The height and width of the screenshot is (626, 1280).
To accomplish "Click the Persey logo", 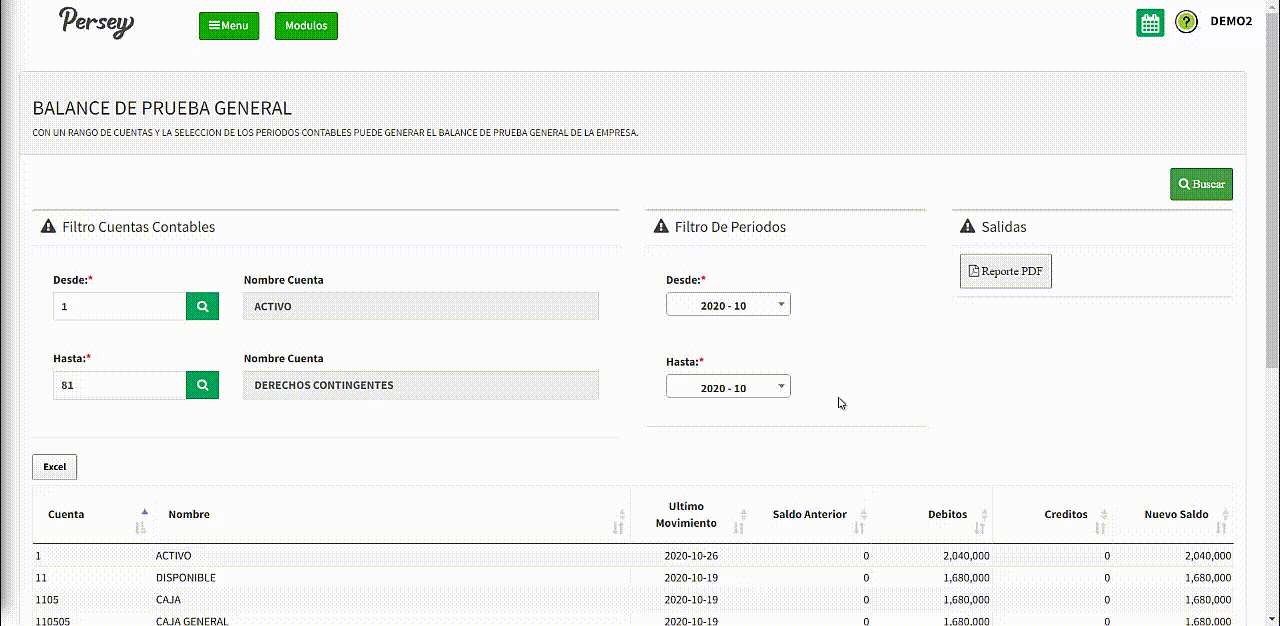I will point(96,22).
